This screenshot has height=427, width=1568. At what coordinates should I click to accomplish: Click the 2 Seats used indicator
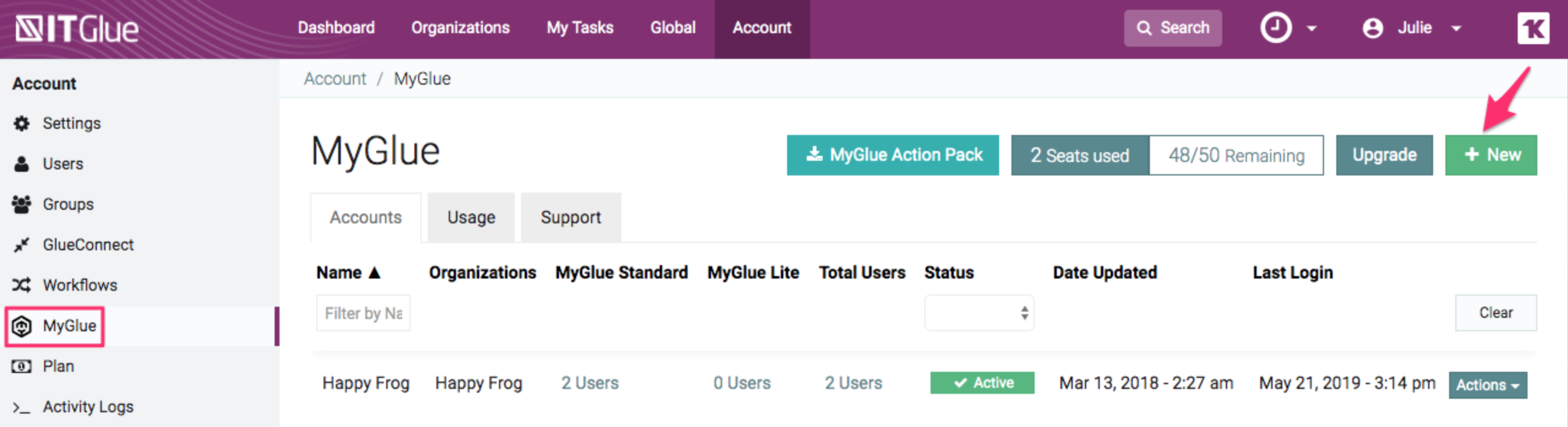click(1080, 155)
